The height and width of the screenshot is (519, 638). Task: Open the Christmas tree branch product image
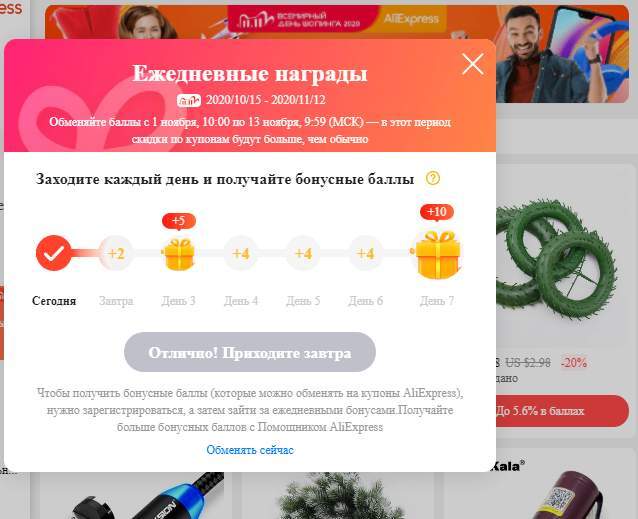[x=338, y=496]
